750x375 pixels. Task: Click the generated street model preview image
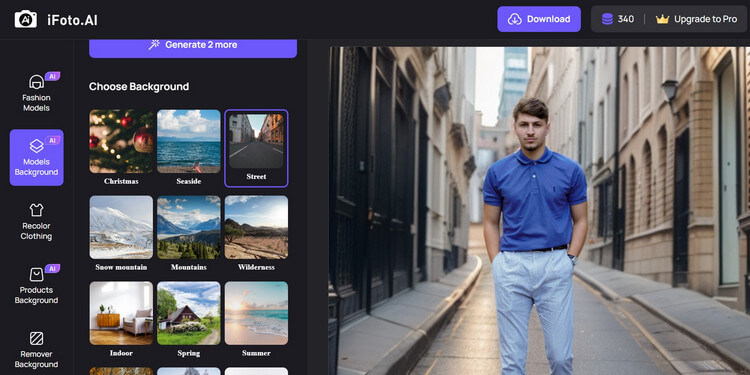[539, 210]
